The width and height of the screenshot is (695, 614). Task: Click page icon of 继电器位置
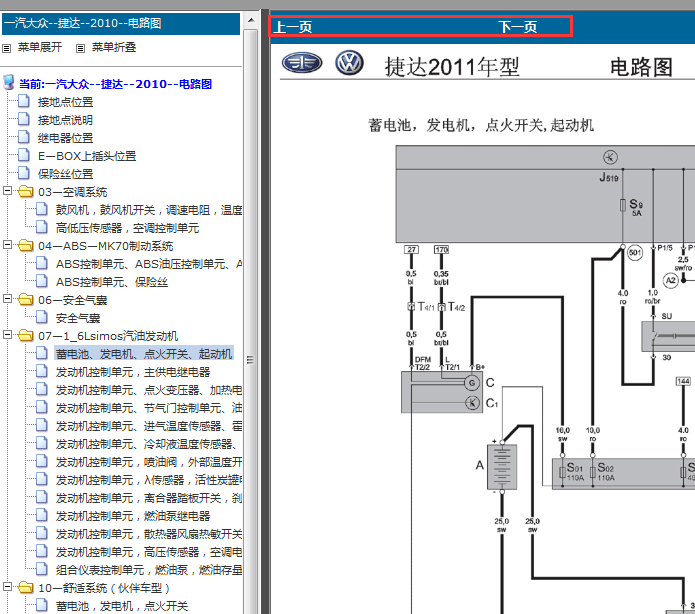[x=24, y=137]
